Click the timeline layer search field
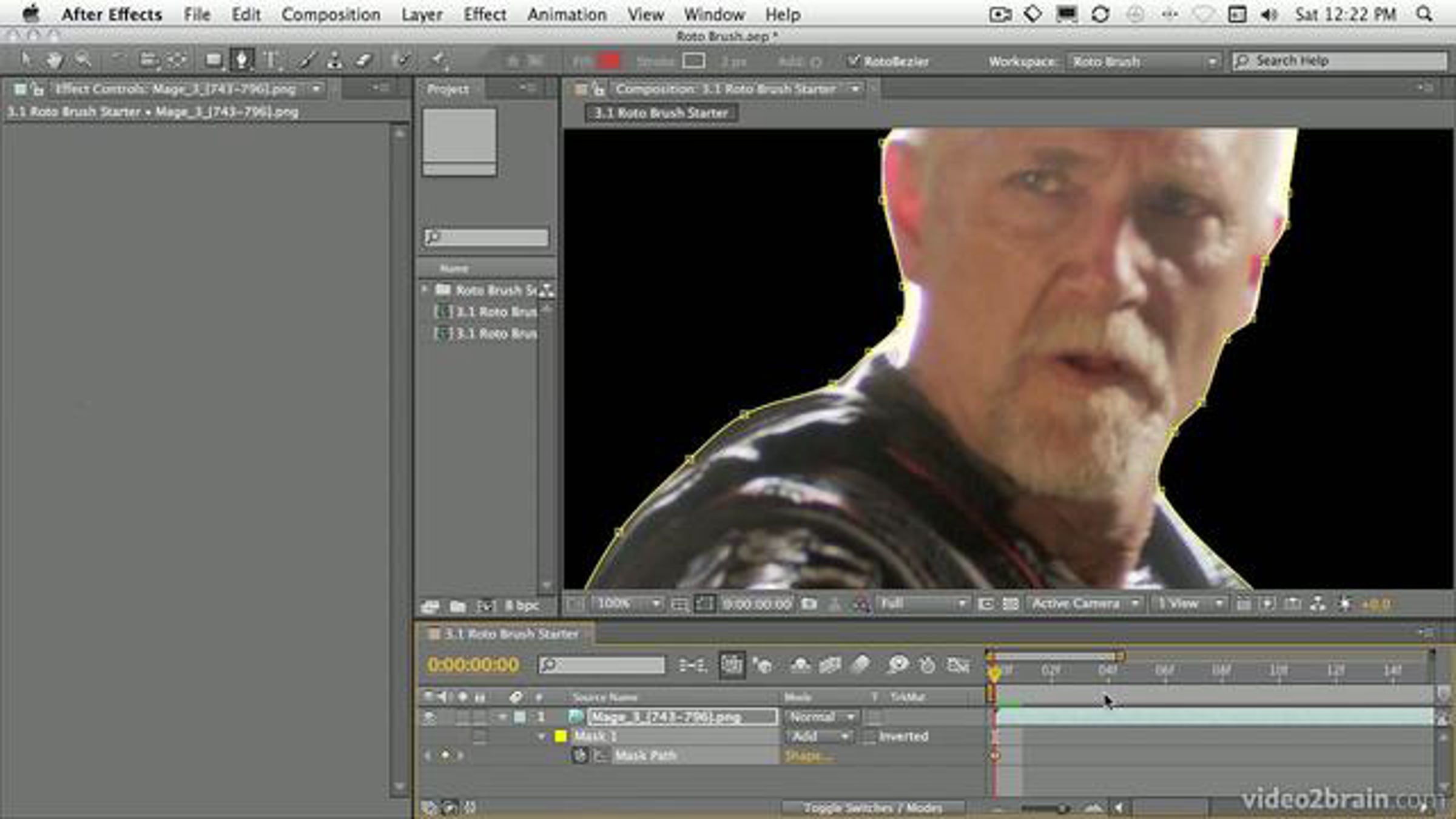 point(601,666)
